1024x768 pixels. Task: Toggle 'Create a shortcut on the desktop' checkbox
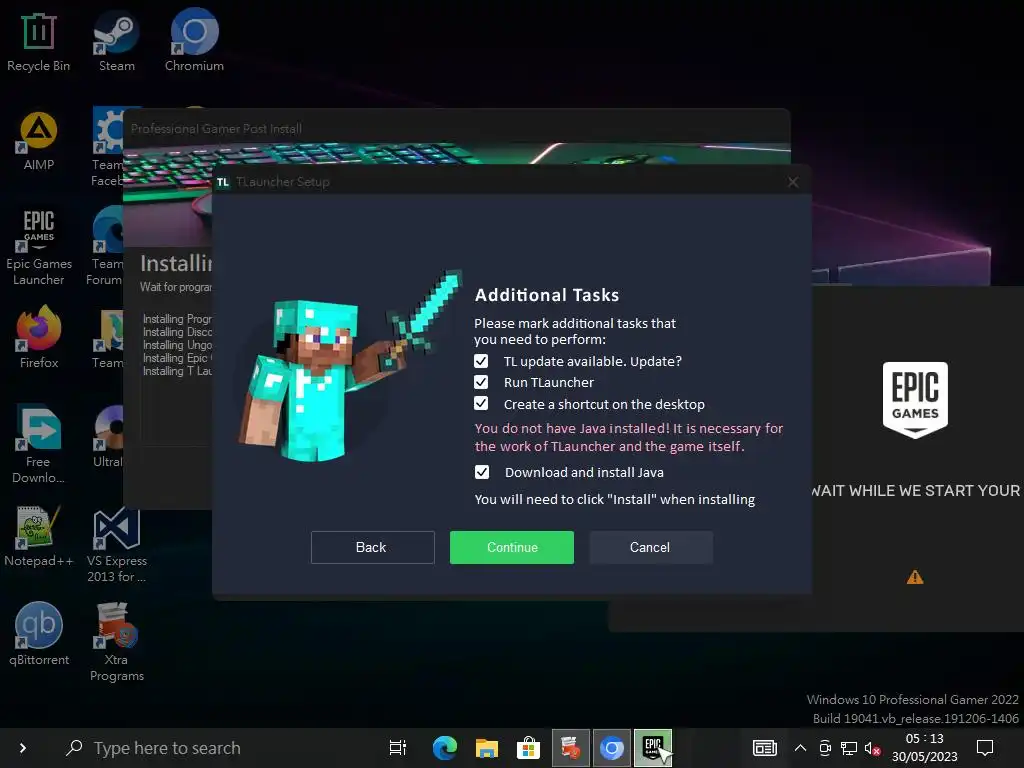(481, 404)
